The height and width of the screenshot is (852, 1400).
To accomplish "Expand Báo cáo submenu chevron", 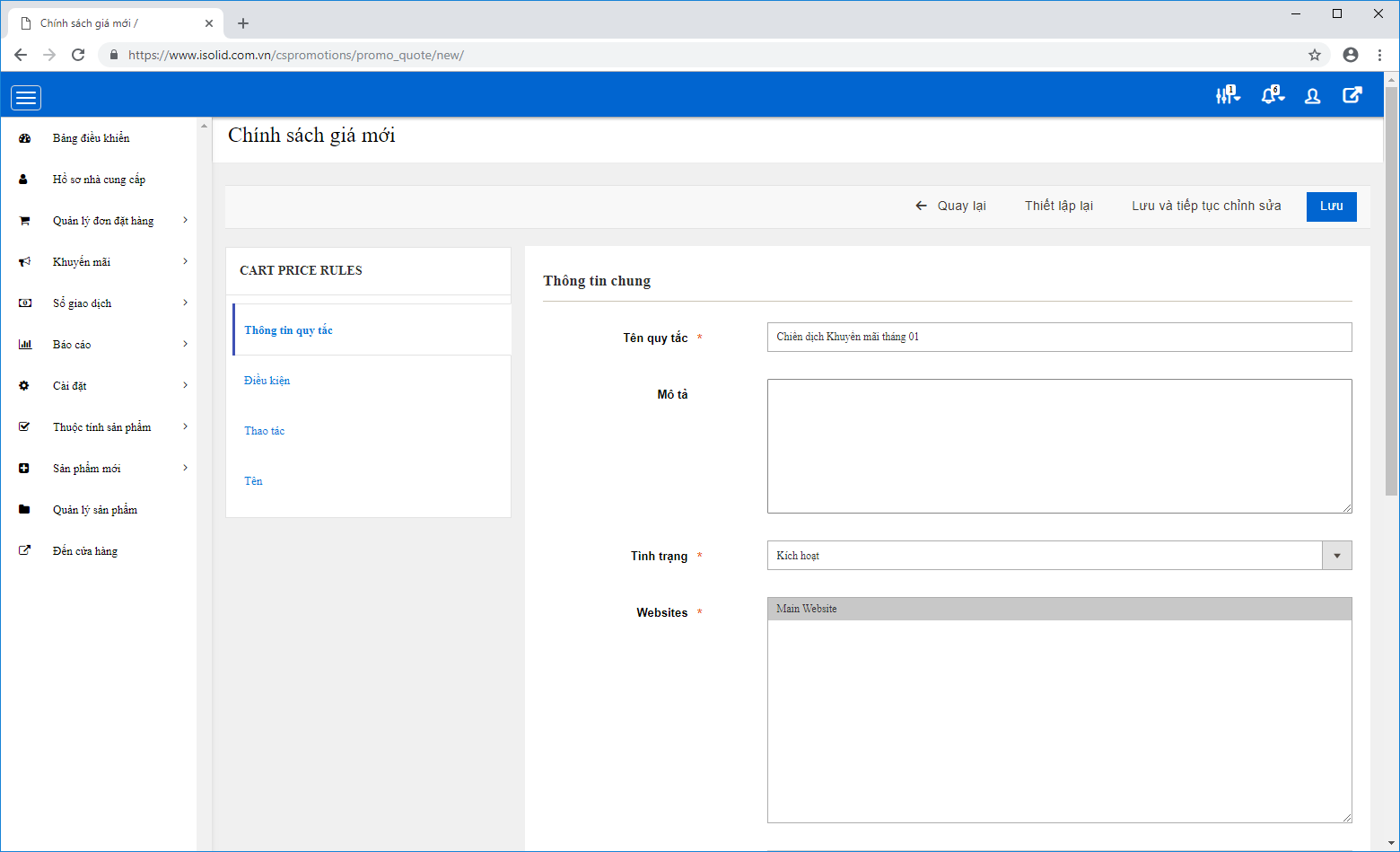I will [185, 344].
